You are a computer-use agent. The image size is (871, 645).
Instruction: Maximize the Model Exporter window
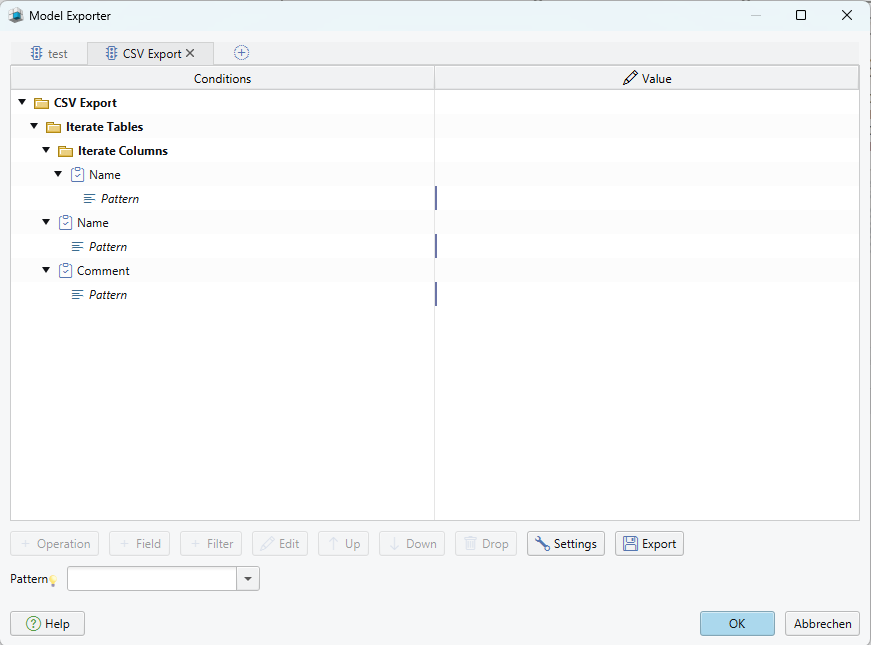[x=801, y=16]
